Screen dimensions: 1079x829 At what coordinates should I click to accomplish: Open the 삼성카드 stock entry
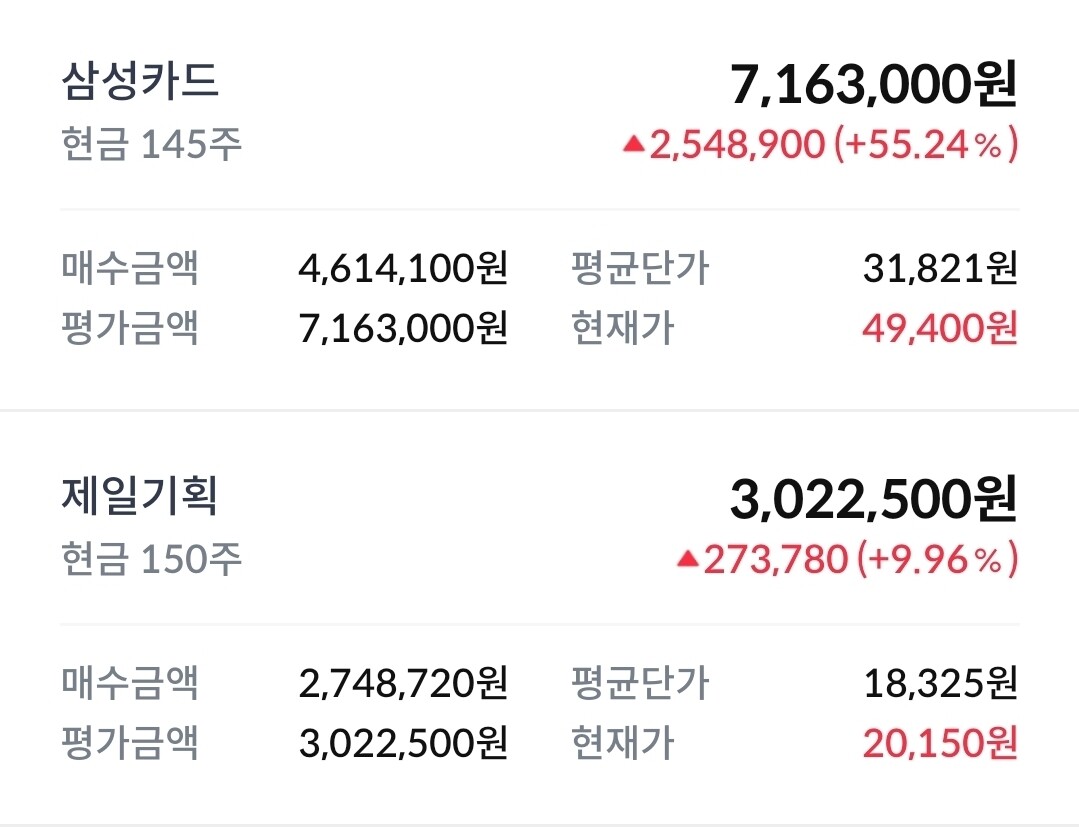point(140,82)
